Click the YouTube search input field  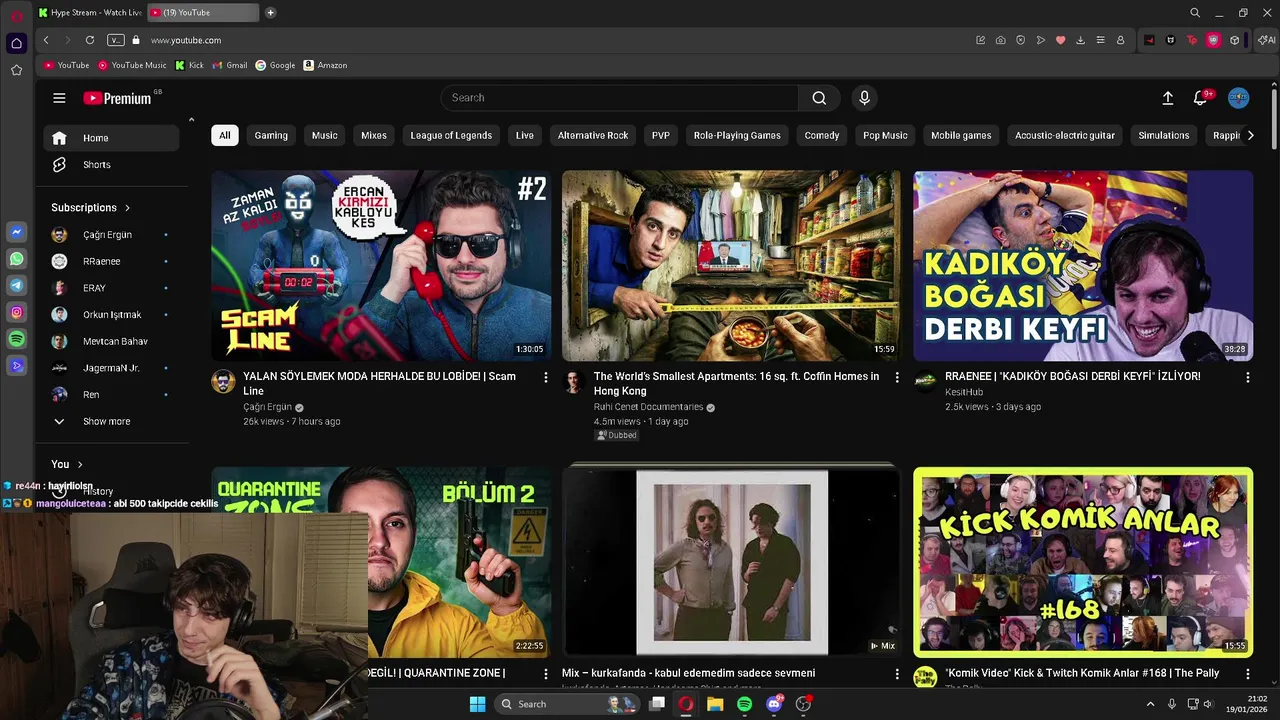[620, 98]
